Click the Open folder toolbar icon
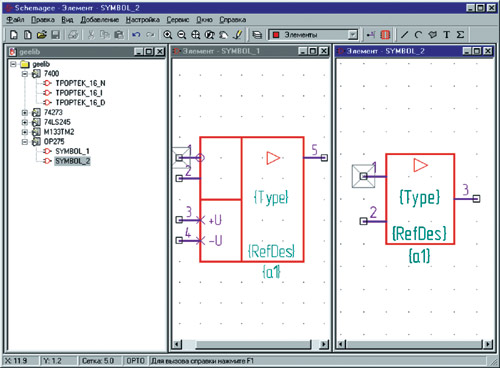This screenshot has width=500, height=368. (x=42, y=35)
